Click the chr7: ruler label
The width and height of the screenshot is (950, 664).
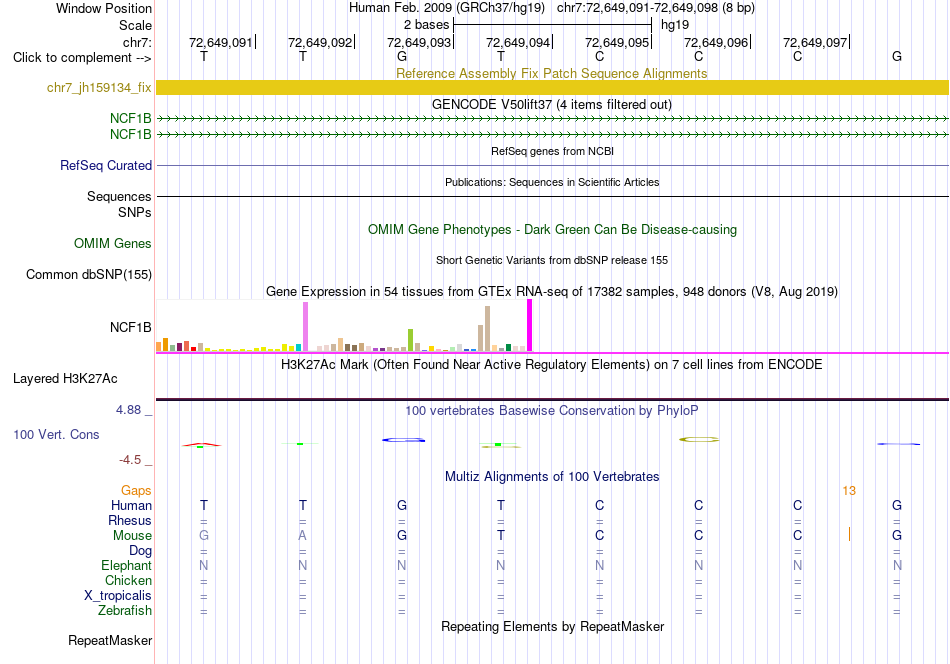pos(138,42)
